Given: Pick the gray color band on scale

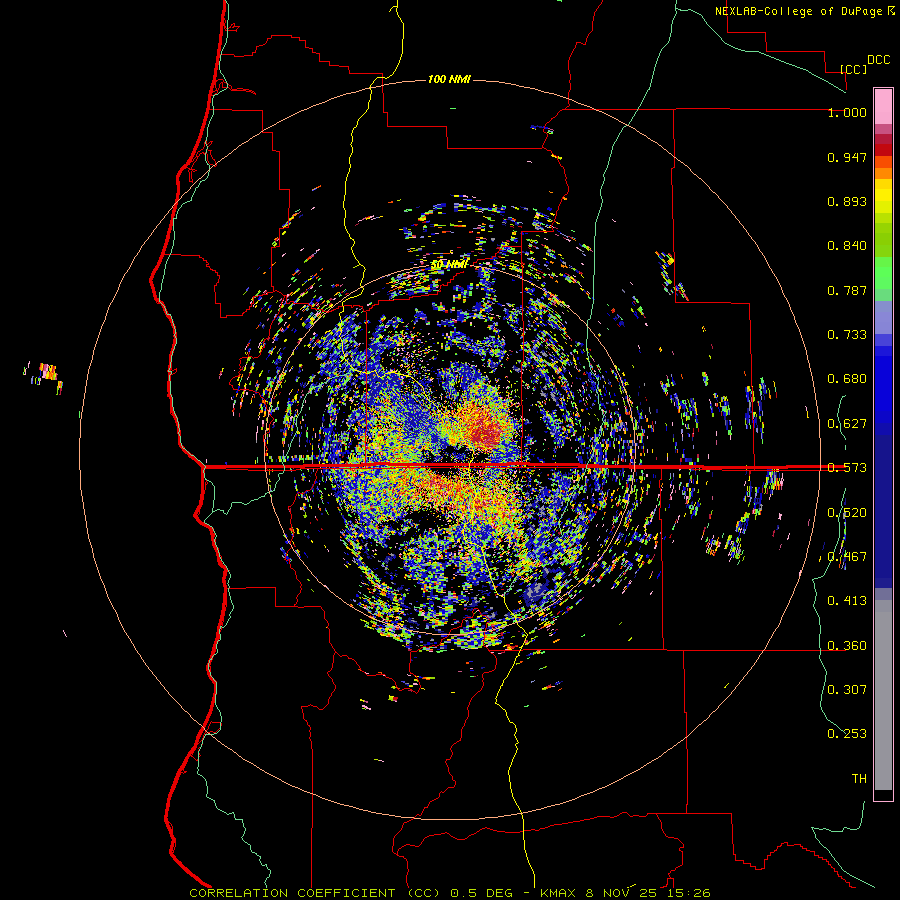Looking at the screenshot, I should 883,695.
